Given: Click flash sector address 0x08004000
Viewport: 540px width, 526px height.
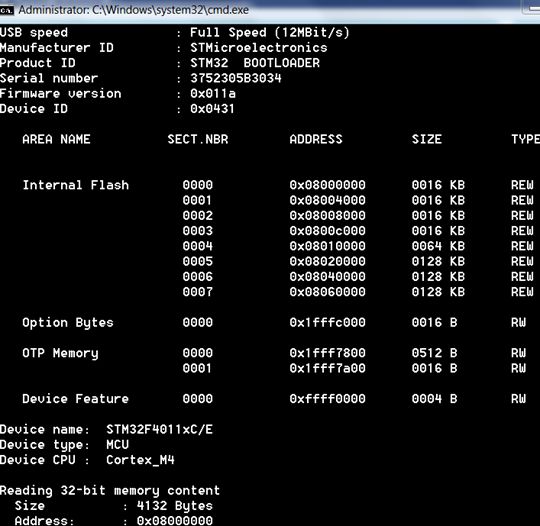Looking at the screenshot, I should [327, 200].
